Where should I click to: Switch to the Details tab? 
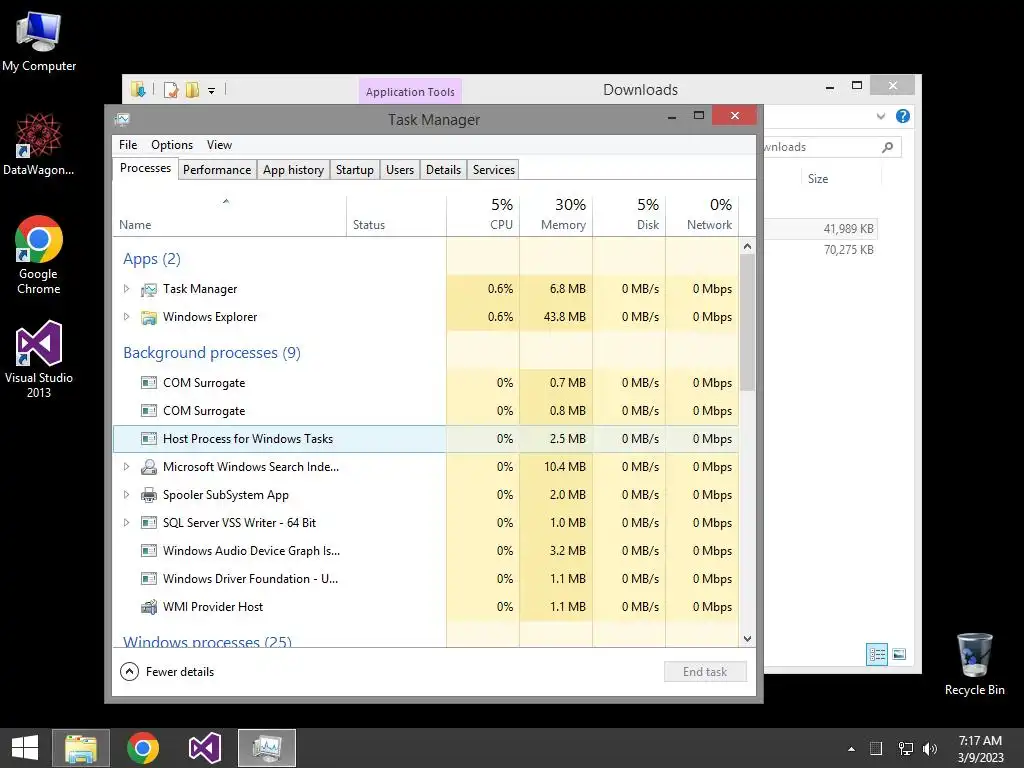point(443,170)
